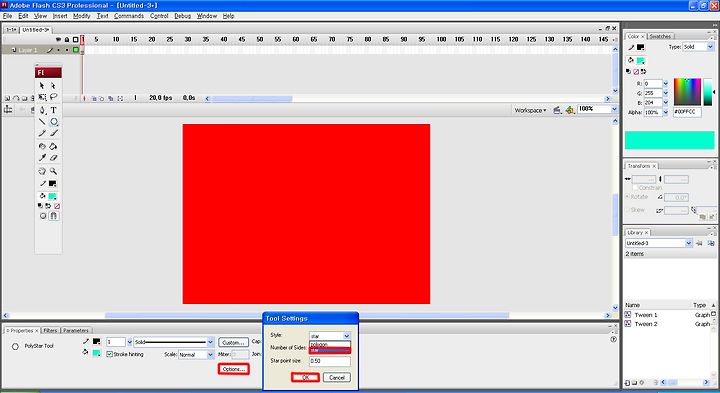This screenshot has width=720, height=393.
Task: Click Edit Scene icon above the stage
Action: pyautogui.click(x=557, y=110)
